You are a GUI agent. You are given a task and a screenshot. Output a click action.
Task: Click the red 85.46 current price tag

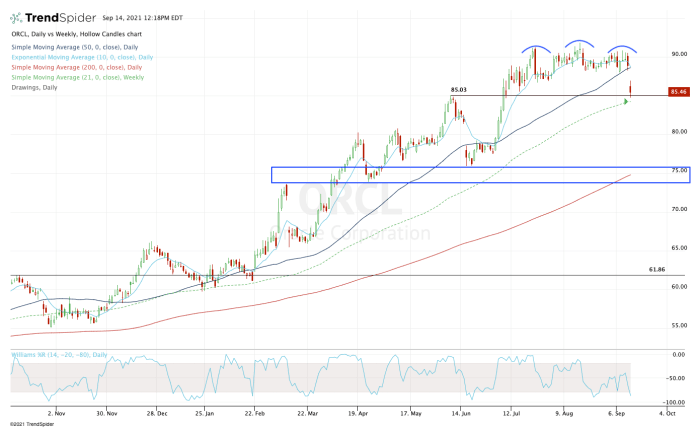point(679,92)
